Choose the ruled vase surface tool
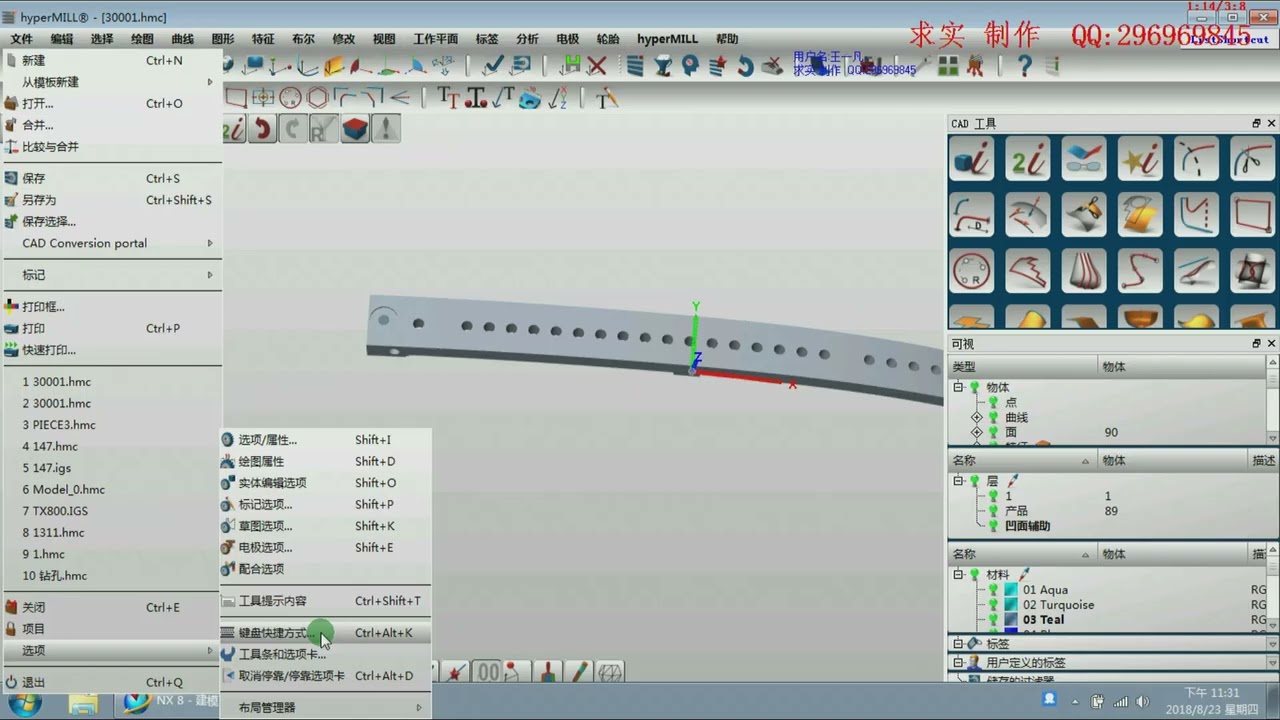The height and width of the screenshot is (720, 1280). tap(1084, 271)
